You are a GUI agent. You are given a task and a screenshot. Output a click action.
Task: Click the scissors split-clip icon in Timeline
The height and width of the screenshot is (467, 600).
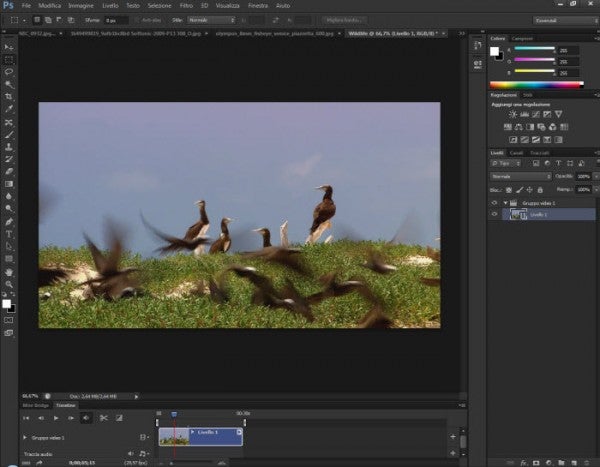point(103,417)
